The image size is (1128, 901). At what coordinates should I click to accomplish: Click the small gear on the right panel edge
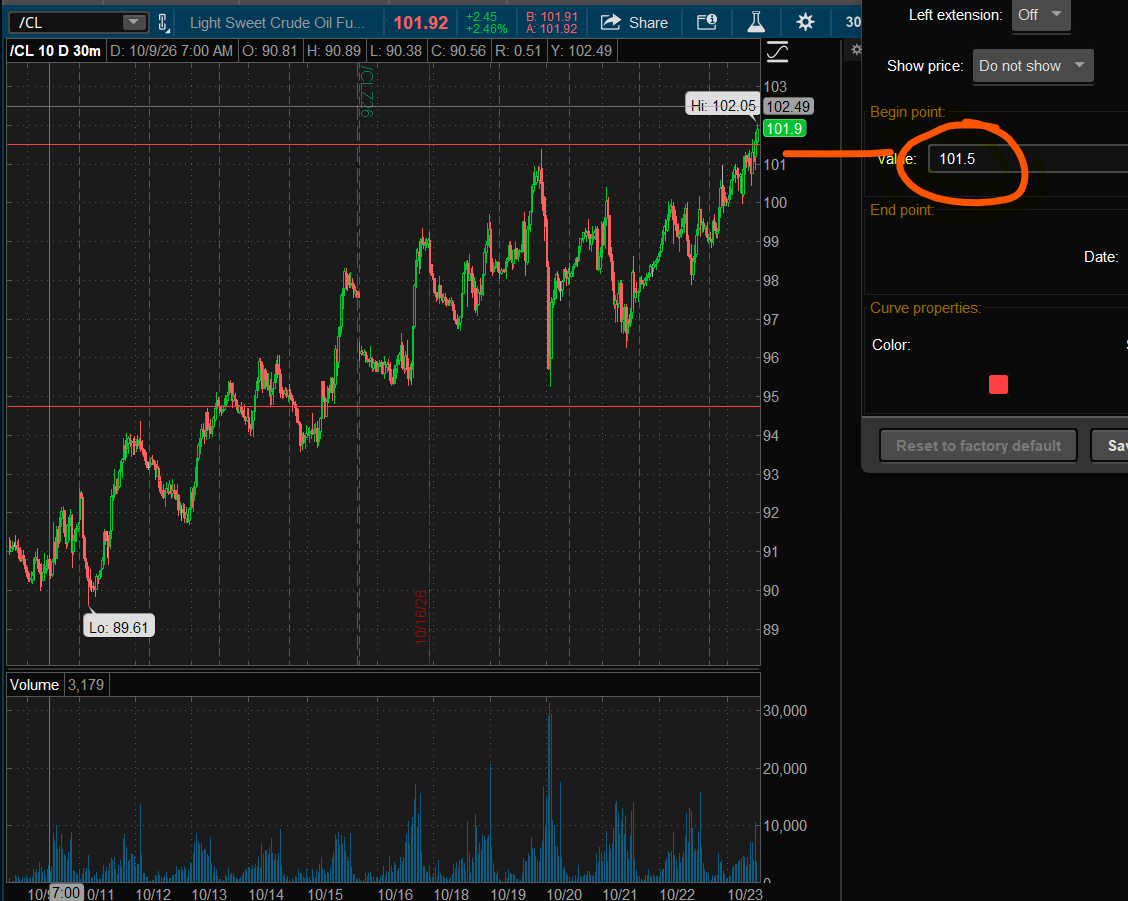856,50
